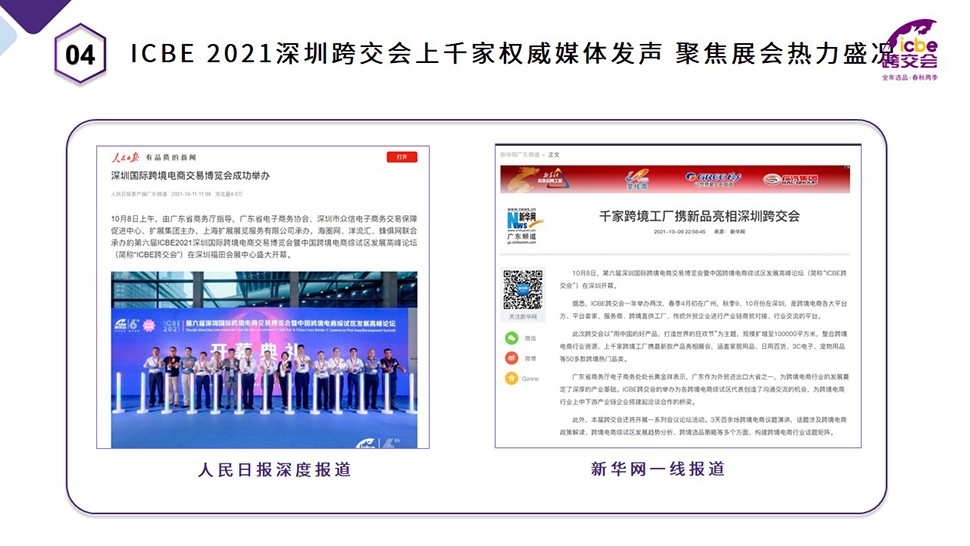
Task: Click the timestamp 2021-10-09 22:56:45
Action: (679, 232)
